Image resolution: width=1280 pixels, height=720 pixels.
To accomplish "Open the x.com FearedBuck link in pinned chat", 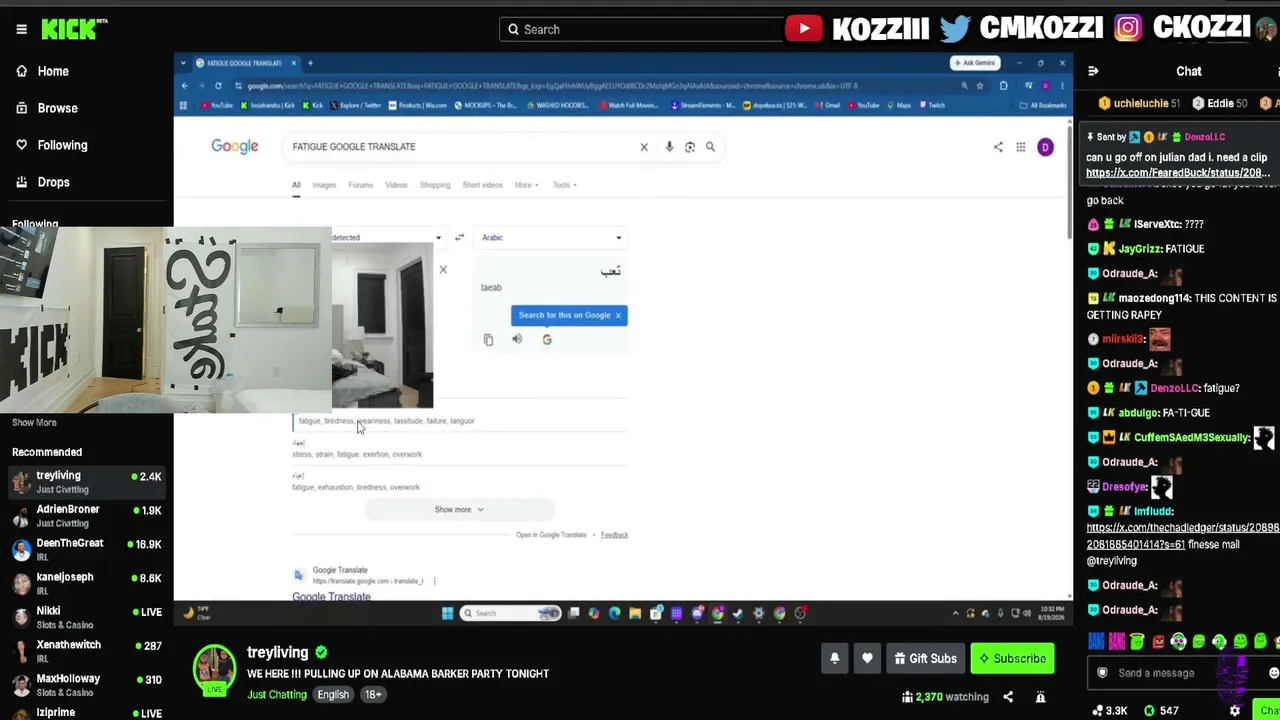I will [x=1178, y=173].
